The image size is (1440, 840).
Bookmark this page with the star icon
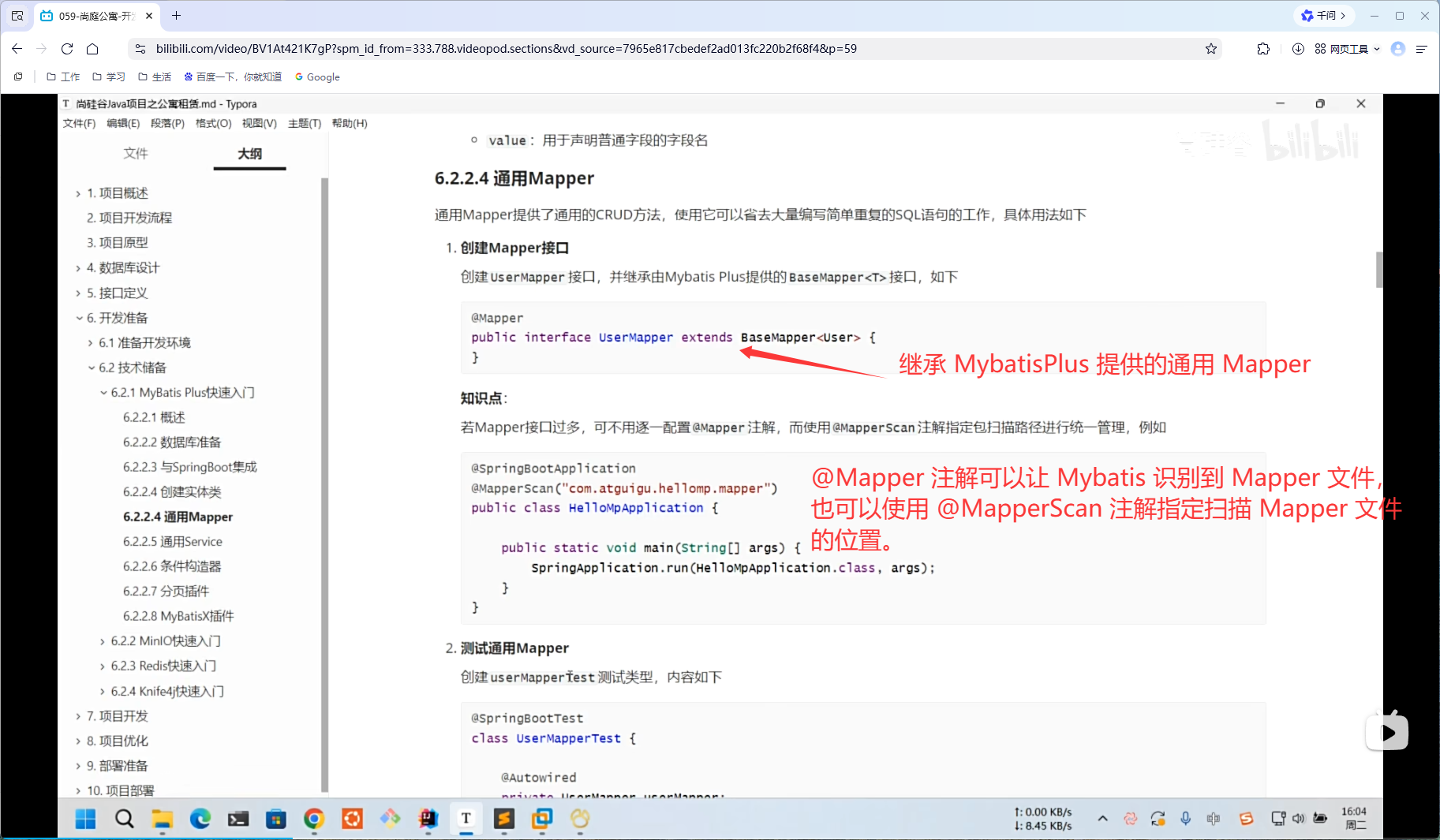1211,49
